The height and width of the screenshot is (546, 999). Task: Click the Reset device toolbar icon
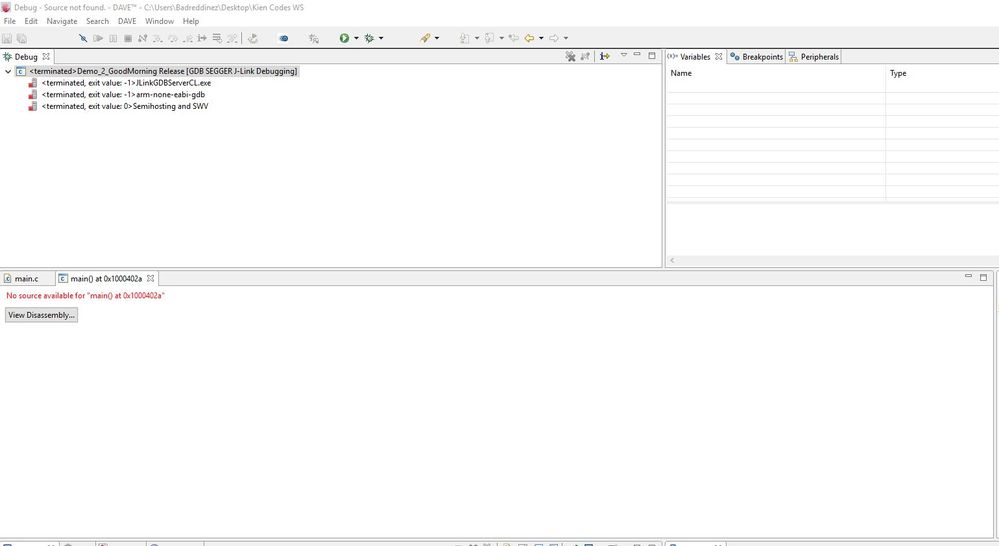[253, 38]
